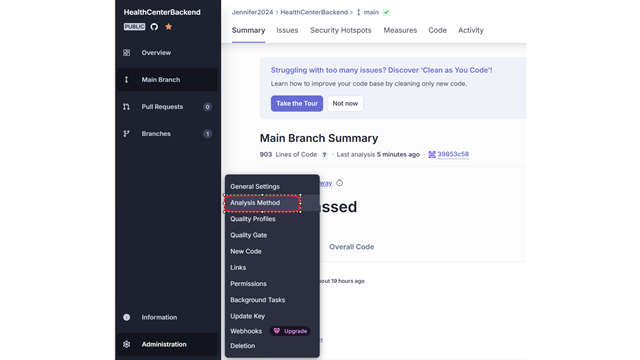This screenshot has width=640, height=360.
Task: Click the main branch breadcrumb
Action: pos(368,12)
